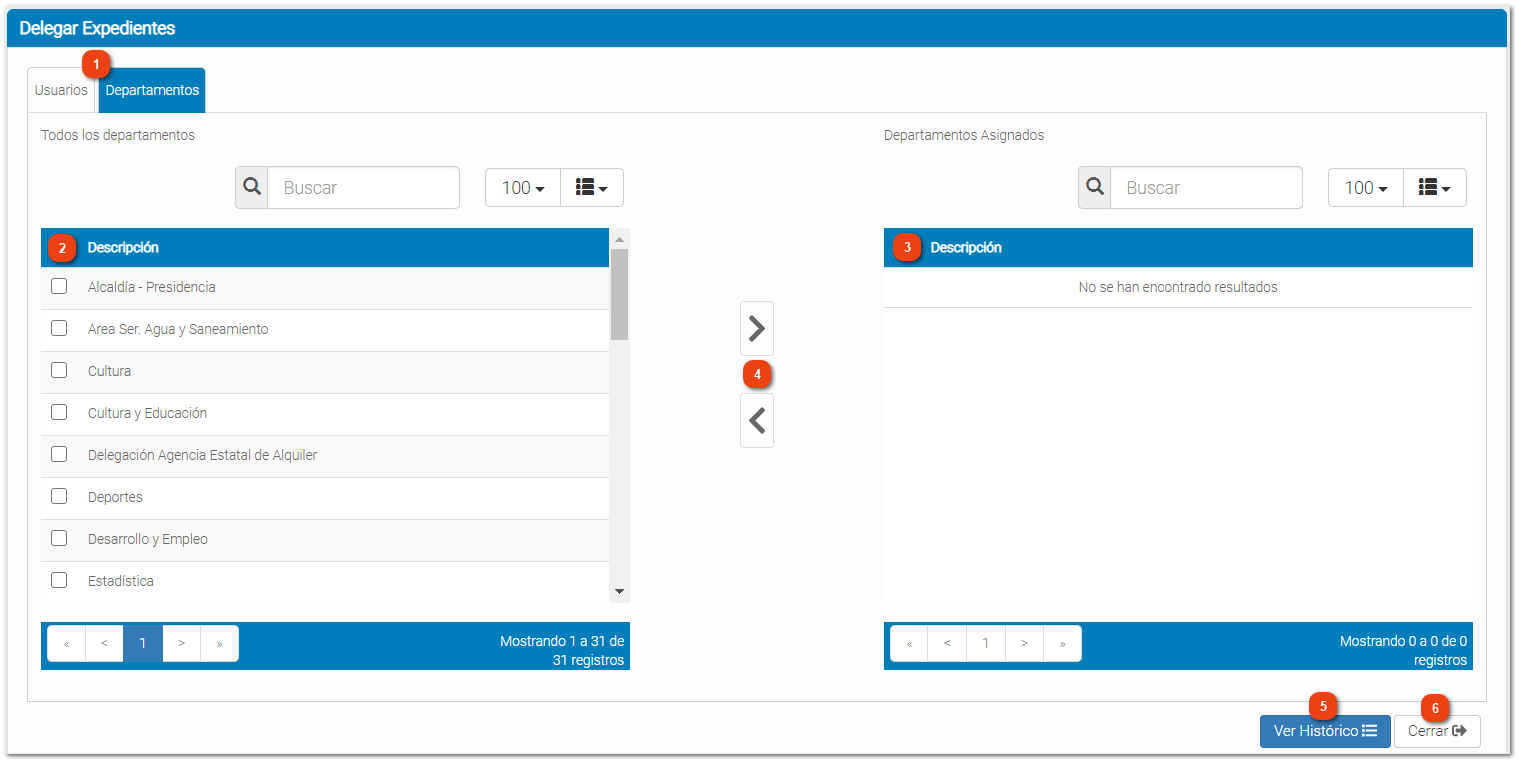The image size is (1519, 763).
Task: Sort by Descripción header in Departamentos Asignados
Action: pos(966,248)
